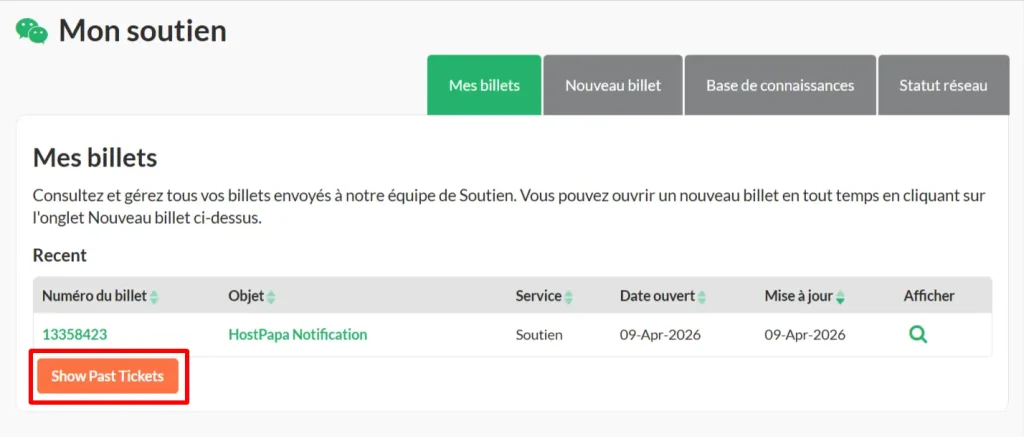The image size is (1024, 437).
Task: Click the magnifier icon to view ticket
Action: [x=917, y=335]
